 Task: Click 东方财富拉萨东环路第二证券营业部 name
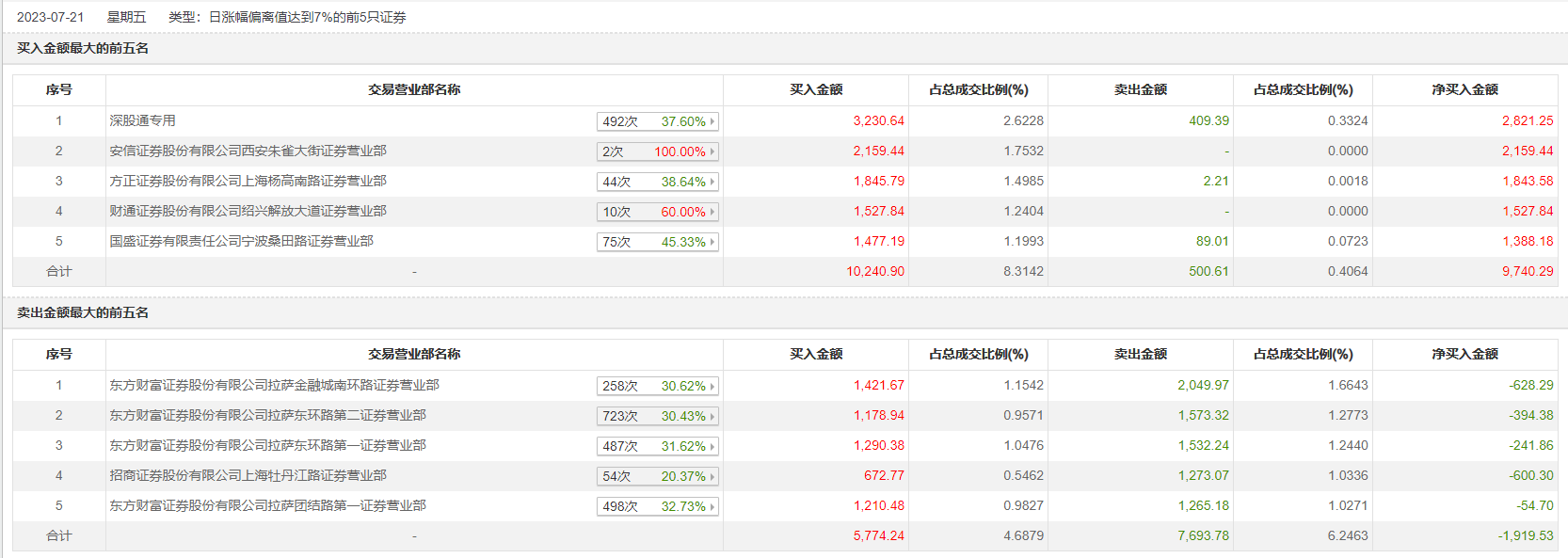pyautogui.click(x=267, y=415)
